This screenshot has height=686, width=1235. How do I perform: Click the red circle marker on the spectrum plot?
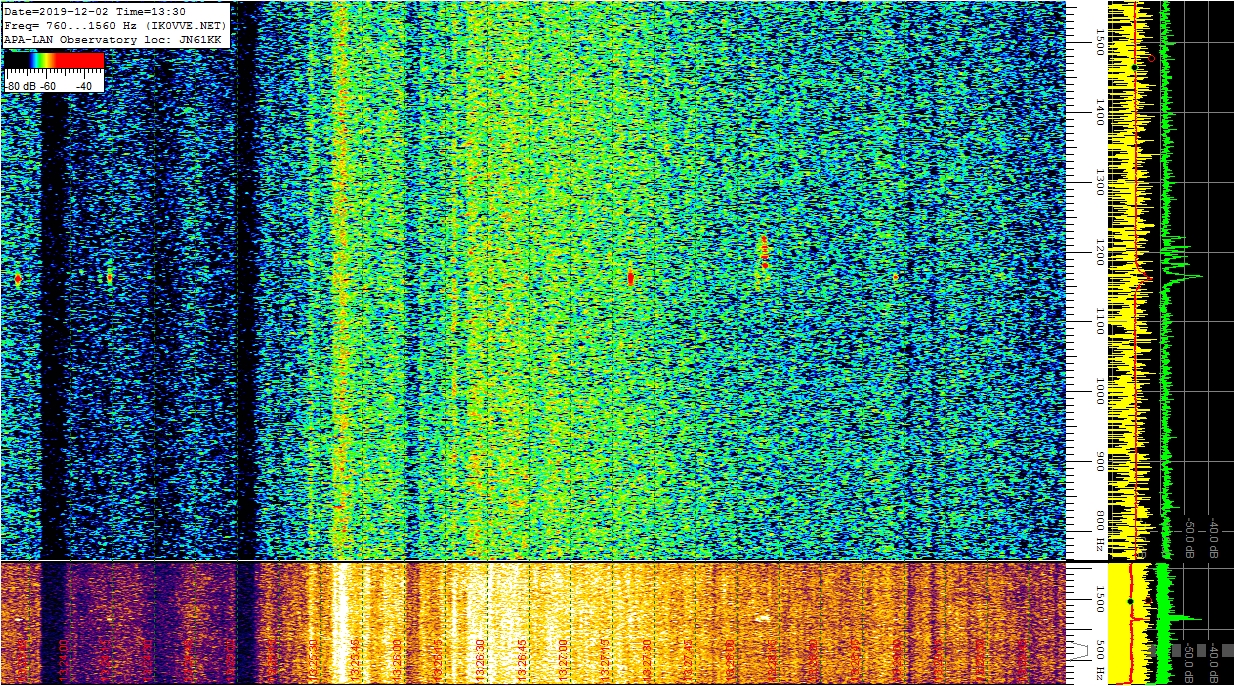pos(1151,58)
